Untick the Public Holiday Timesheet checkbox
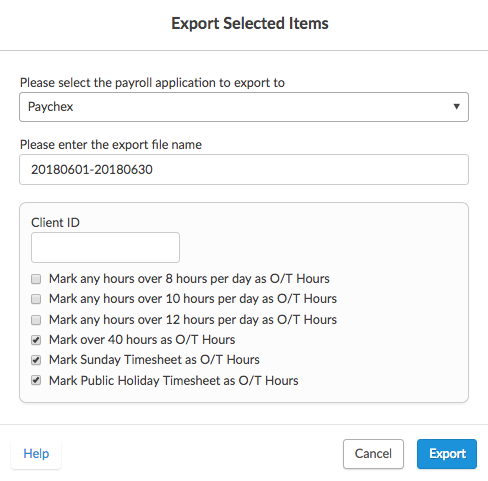Image resolution: width=488 pixels, height=481 pixels. click(36, 380)
